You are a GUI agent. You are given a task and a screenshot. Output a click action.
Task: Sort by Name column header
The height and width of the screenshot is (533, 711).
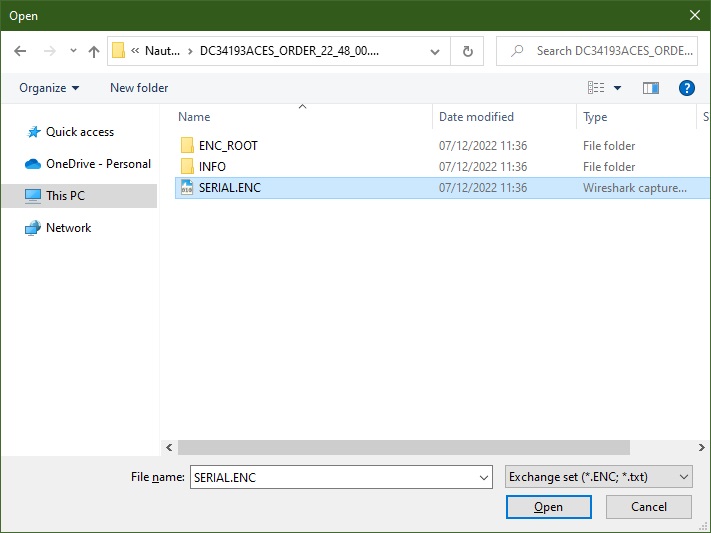[x=194, y=117]
